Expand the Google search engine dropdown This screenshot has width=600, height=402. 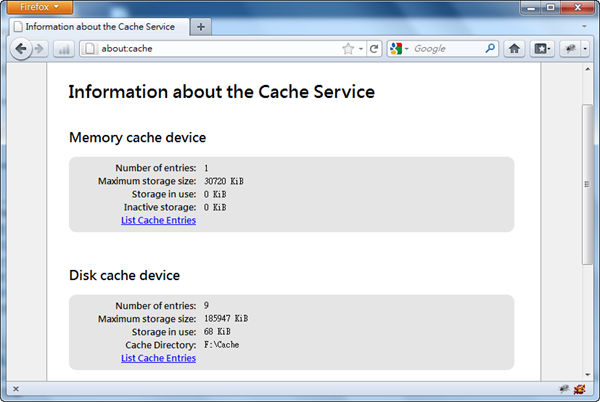coord(399,48)
